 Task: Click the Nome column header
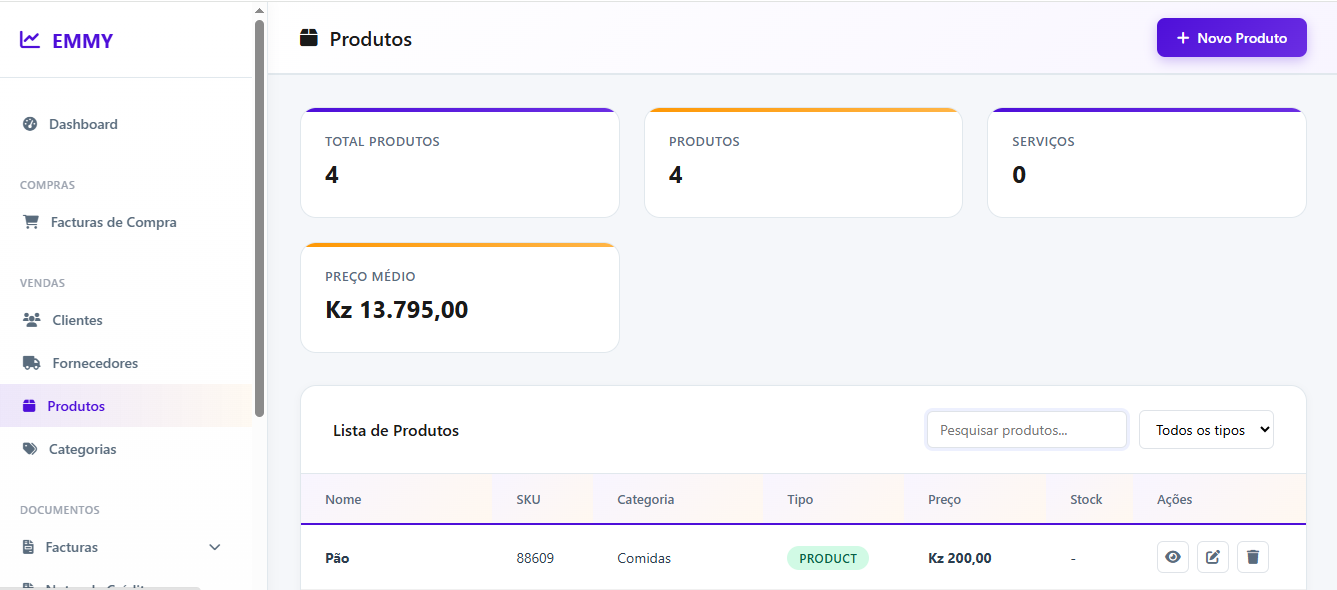(343, 499)
